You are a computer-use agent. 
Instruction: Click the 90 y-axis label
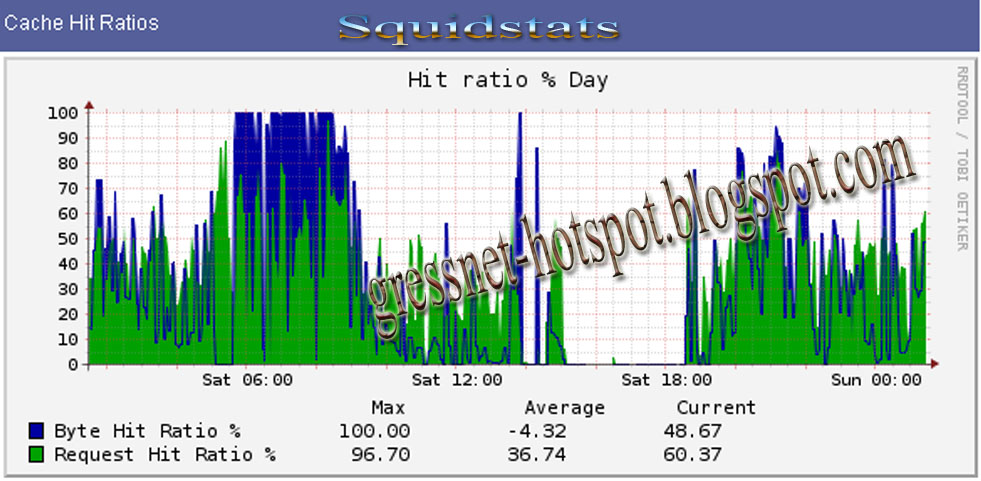click(68, 138)
